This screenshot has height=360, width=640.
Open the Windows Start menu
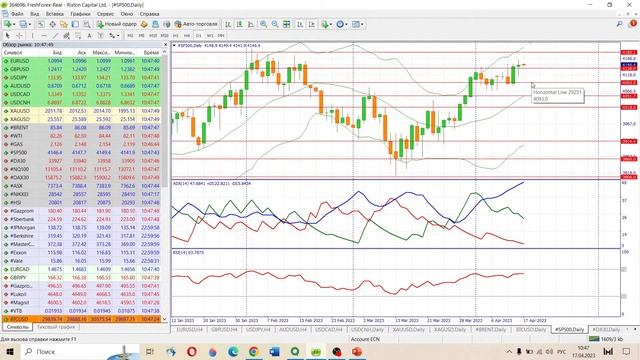[10, 351]
